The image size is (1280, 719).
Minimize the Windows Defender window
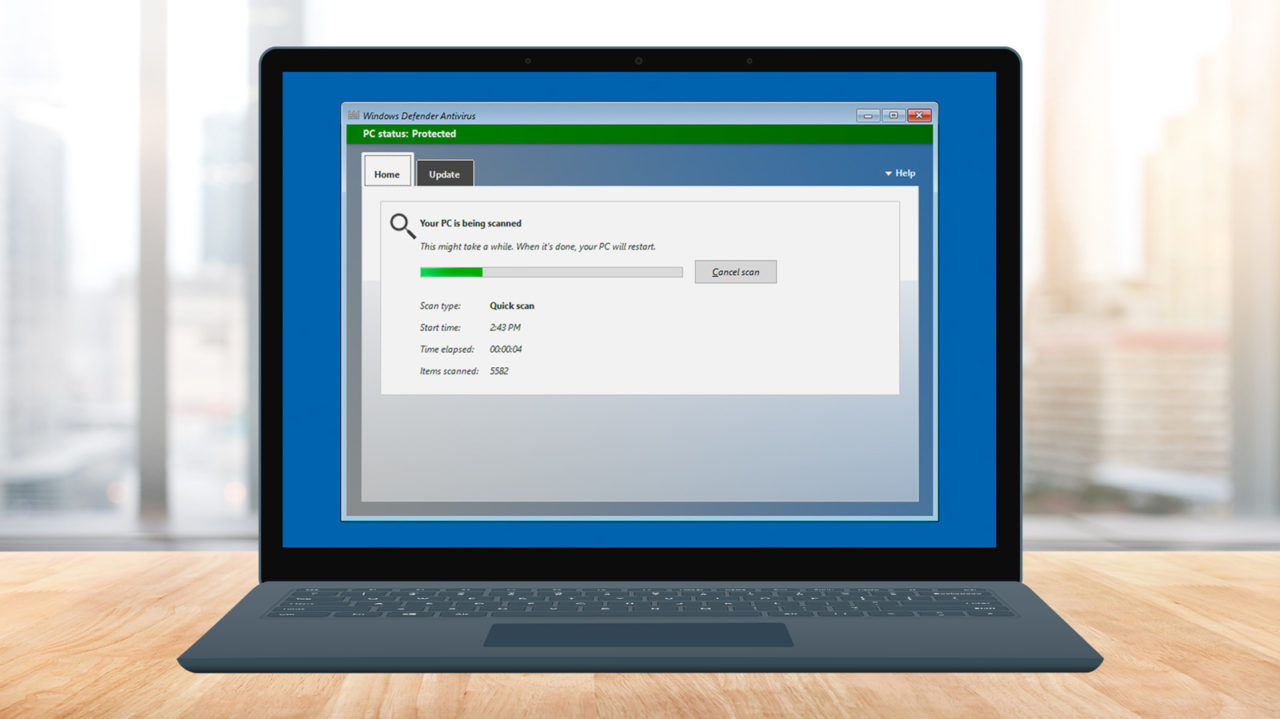tap(868, 115)
